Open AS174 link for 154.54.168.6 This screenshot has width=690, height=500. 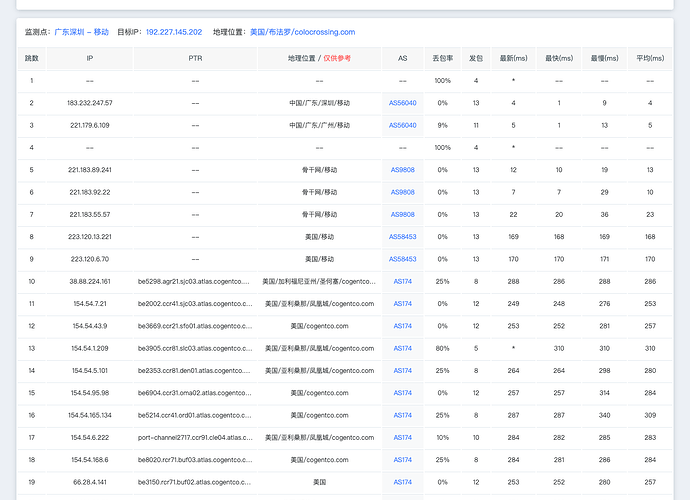click(x=403, y=460)
